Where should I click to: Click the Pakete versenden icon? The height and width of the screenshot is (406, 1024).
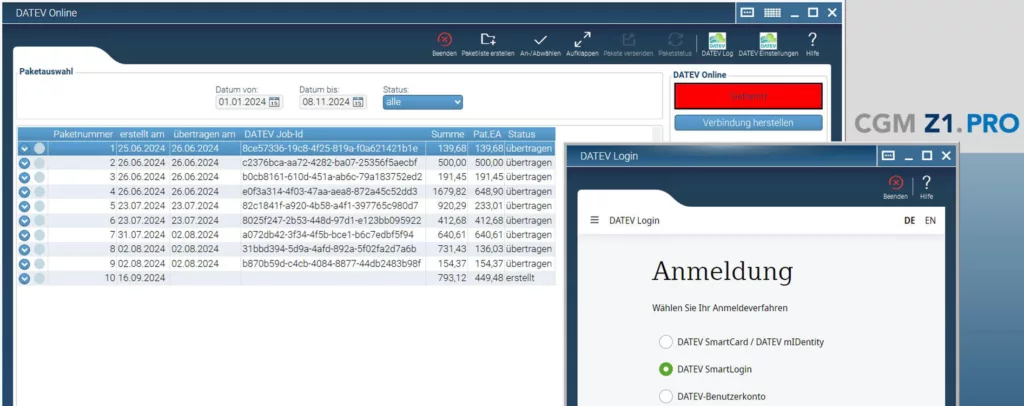[628, 40]
